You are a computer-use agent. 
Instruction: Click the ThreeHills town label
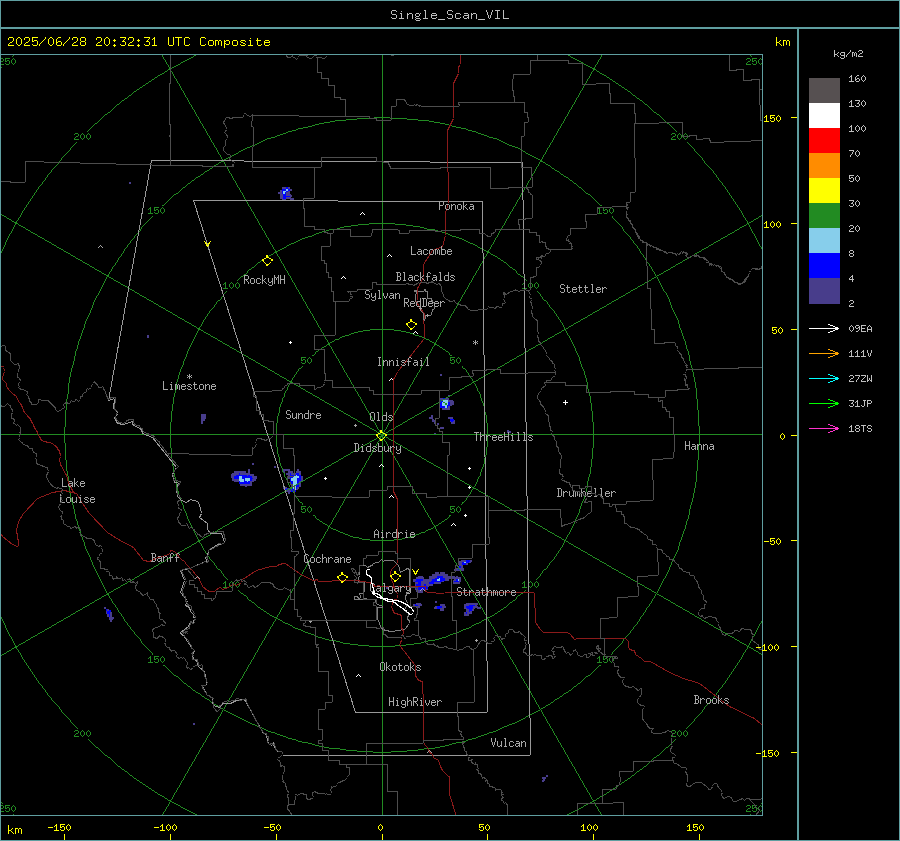pos(503,437)
